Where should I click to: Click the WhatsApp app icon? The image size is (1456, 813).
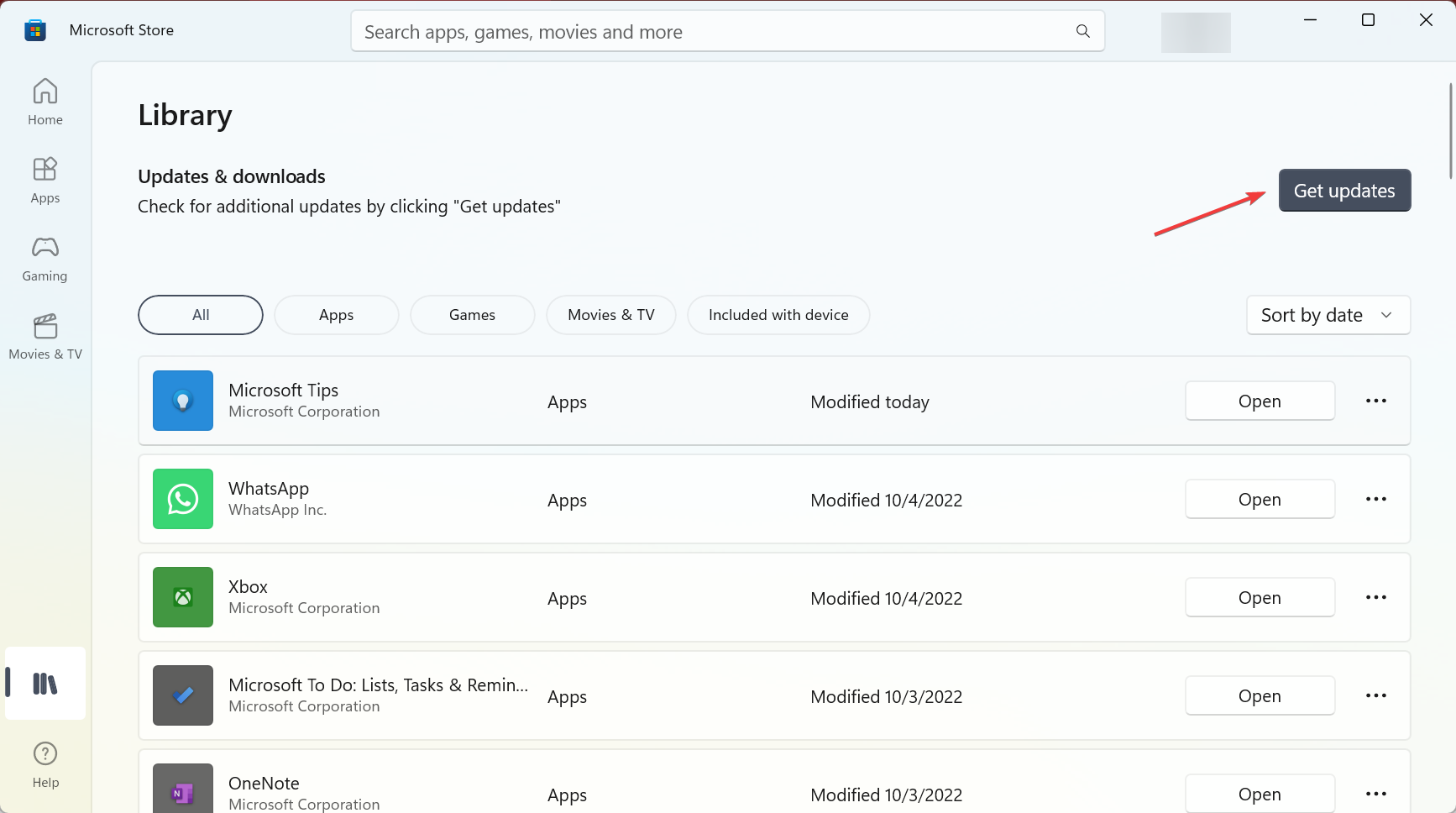pos(183,499)
